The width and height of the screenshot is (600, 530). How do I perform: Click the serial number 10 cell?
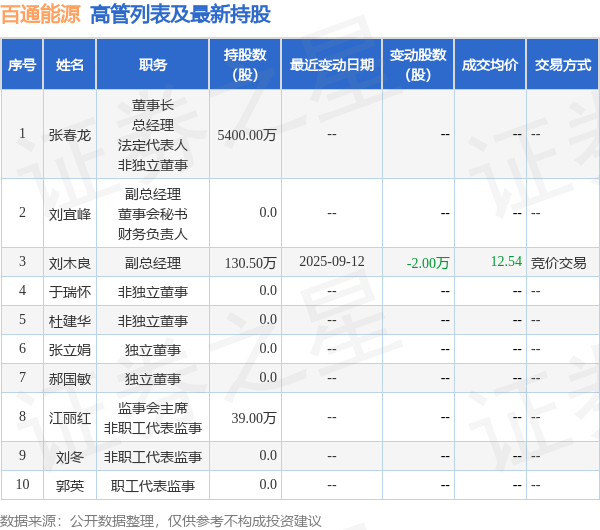pos(23,484)
